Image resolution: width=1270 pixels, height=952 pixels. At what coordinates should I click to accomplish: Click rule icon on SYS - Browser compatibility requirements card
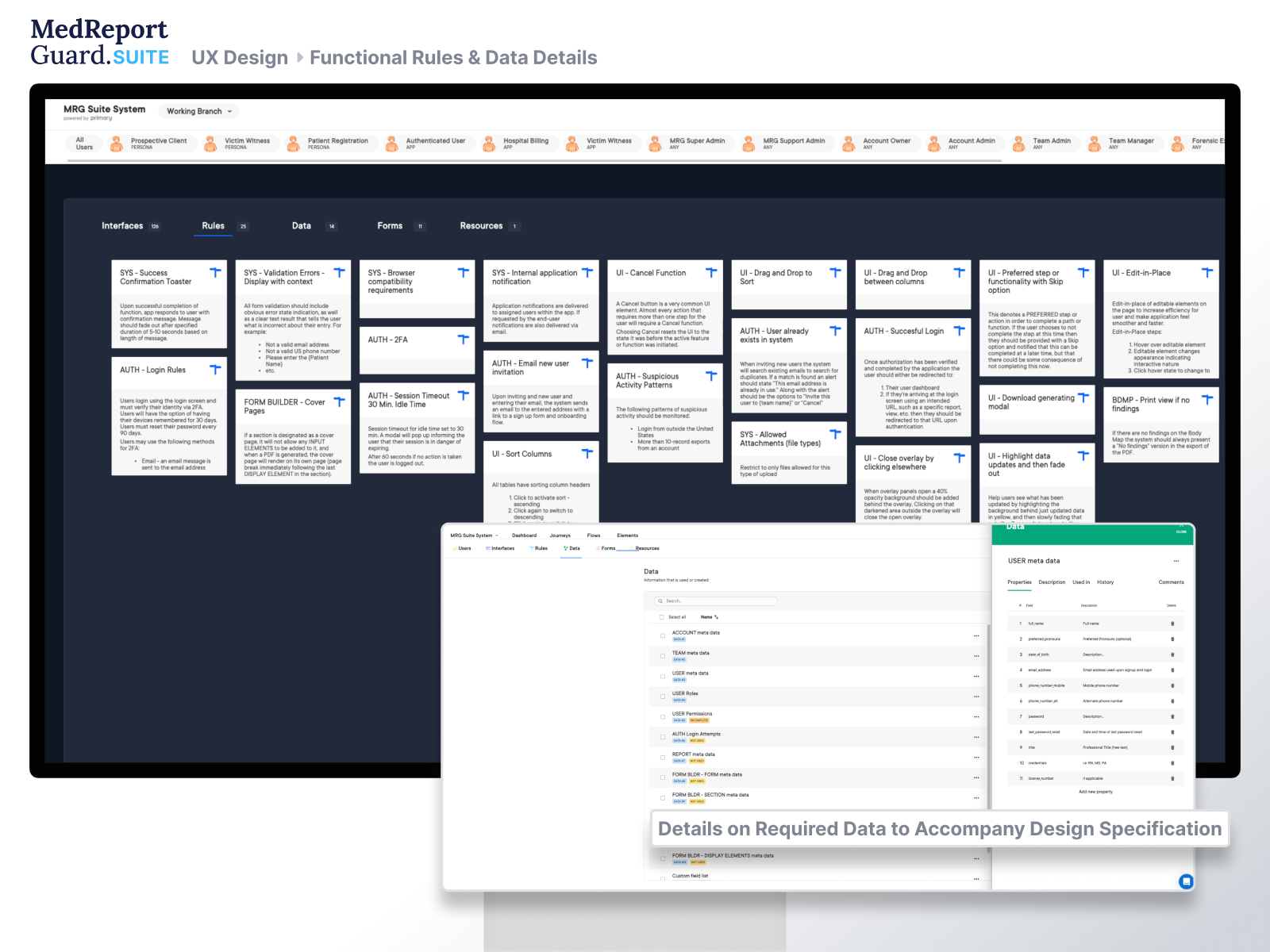pyautogui.click(x=464, y=272)
